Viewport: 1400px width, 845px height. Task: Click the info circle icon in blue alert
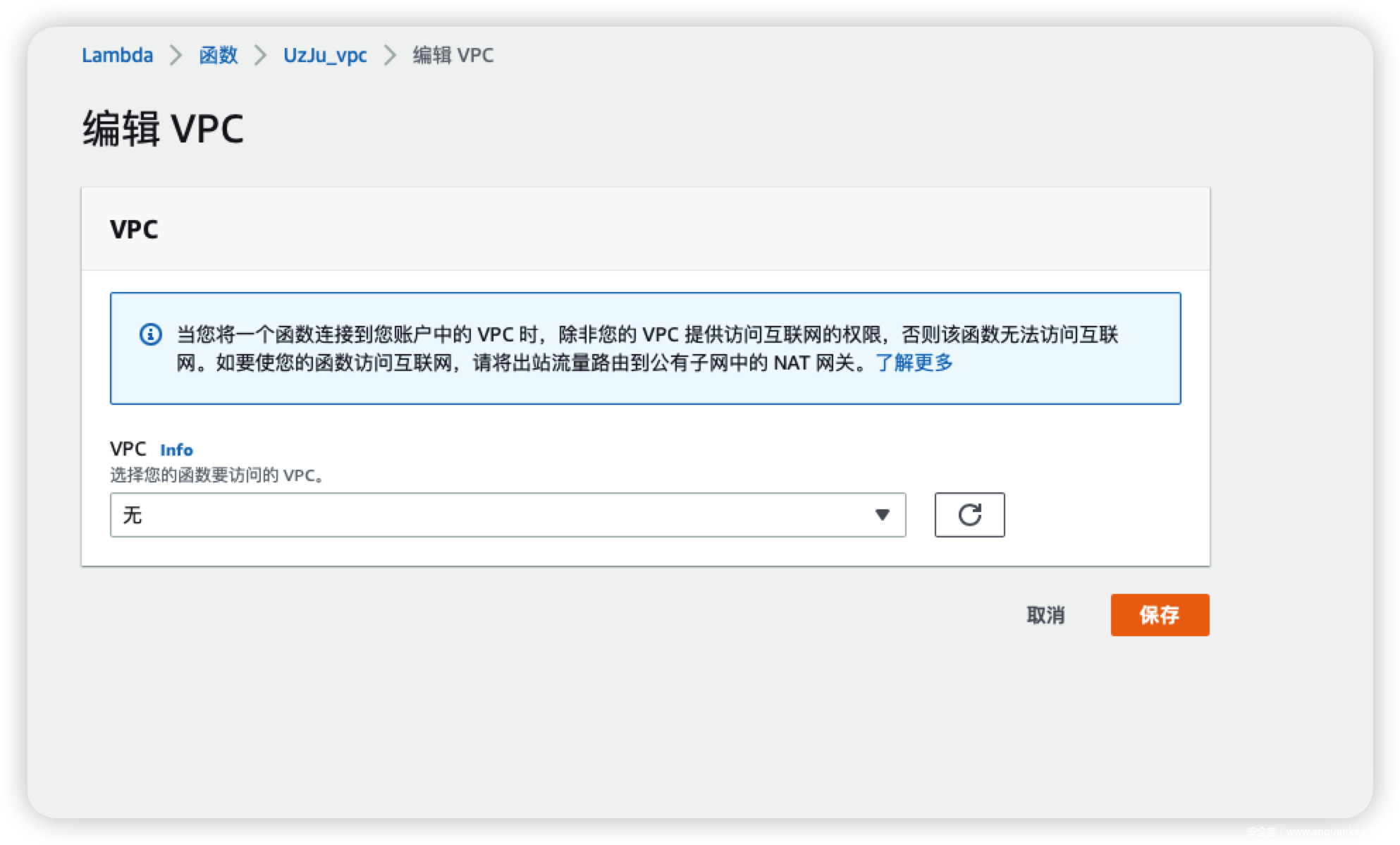click(151, 334)
